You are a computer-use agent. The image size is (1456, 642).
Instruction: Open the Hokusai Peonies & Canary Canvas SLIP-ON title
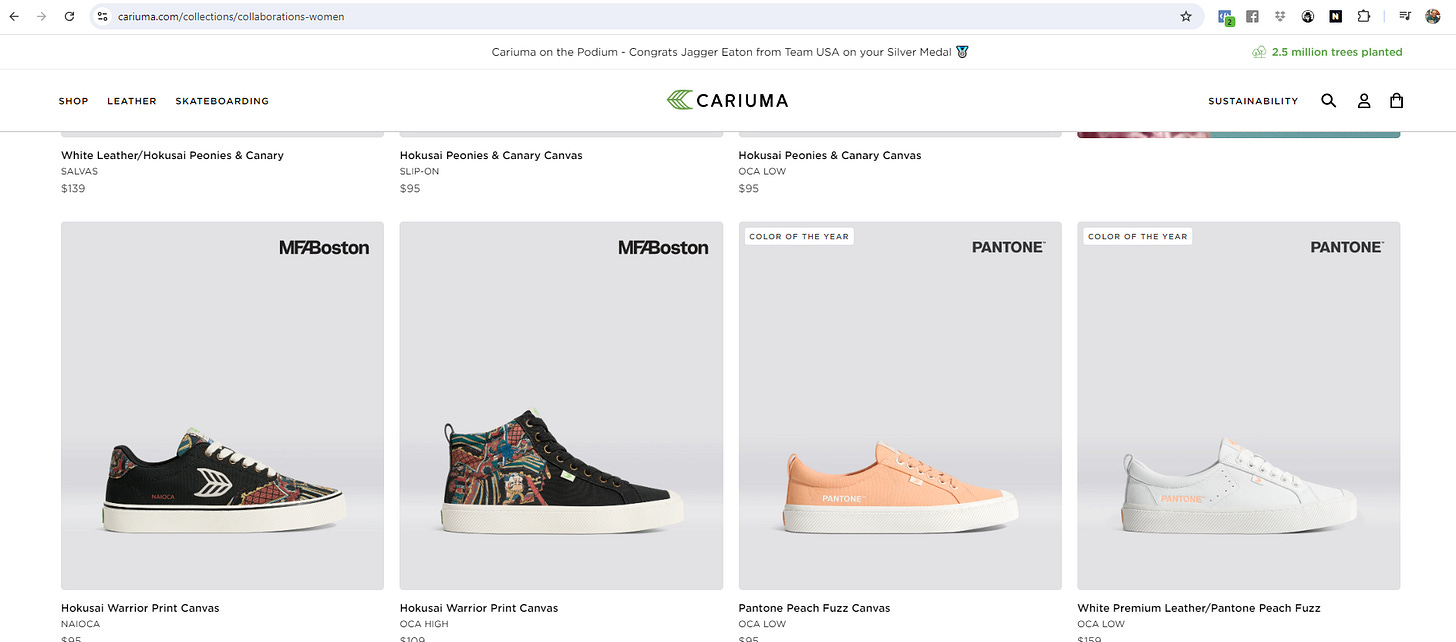pos(491,155)
